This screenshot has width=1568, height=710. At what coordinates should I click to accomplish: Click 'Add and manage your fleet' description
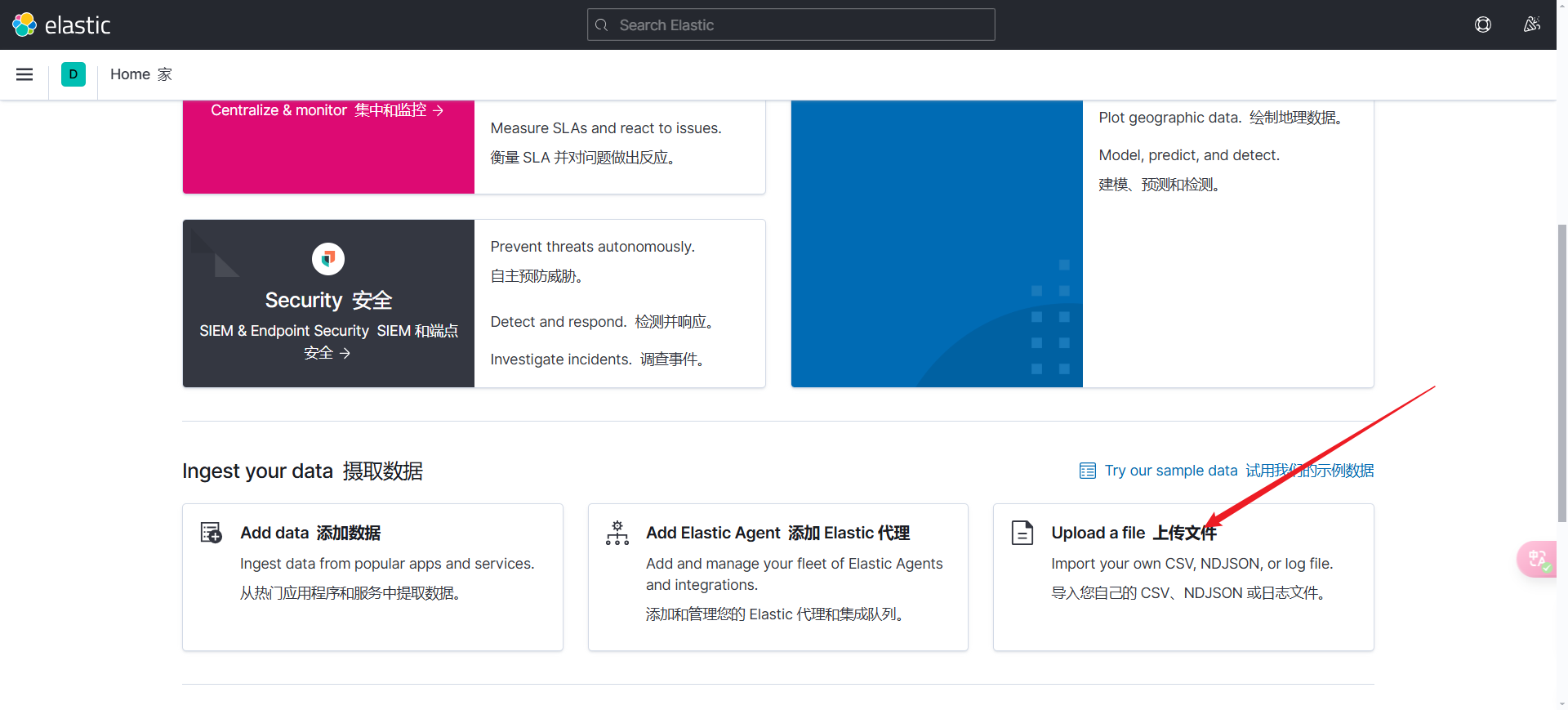pos(795,574)
